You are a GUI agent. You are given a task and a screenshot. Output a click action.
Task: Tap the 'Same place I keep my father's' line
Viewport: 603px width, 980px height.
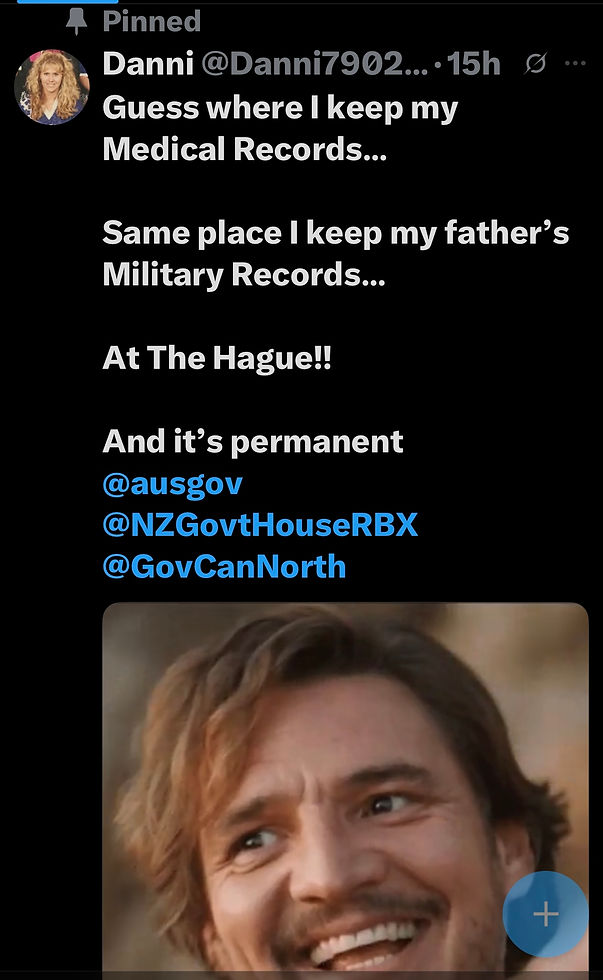[x=336, y=233]
